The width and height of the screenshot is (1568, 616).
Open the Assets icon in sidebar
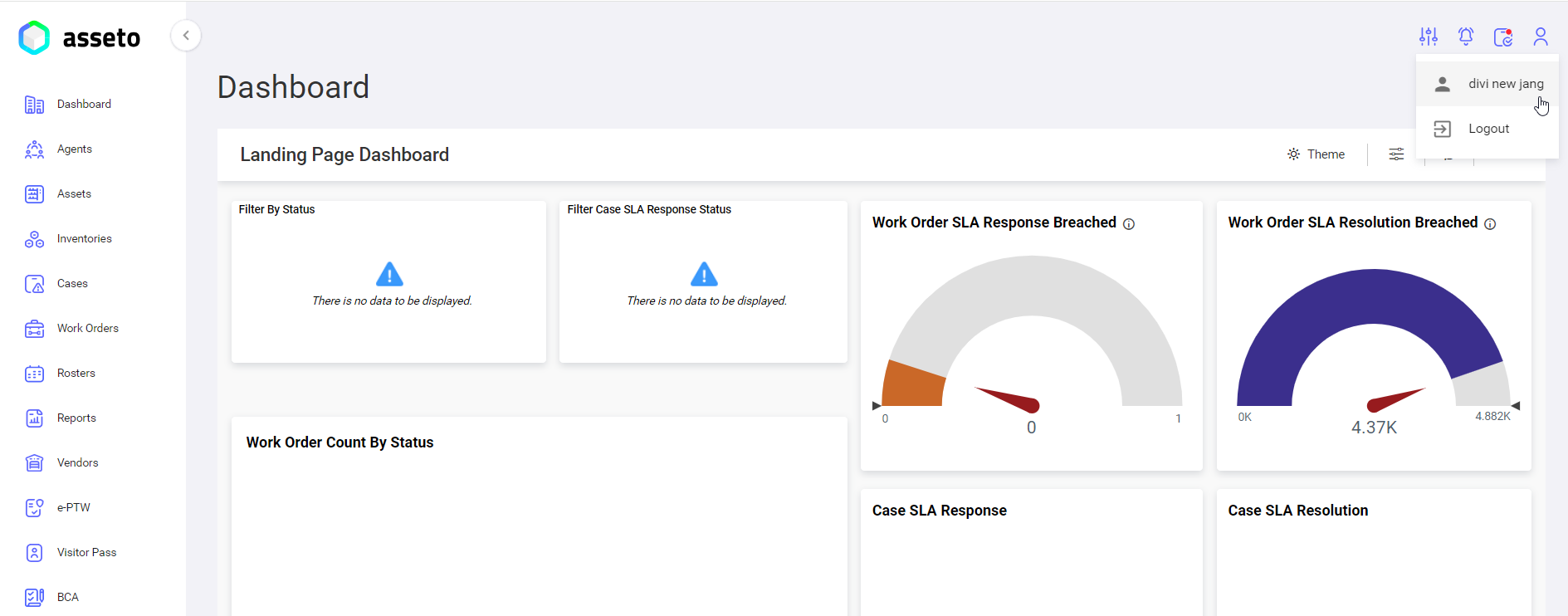click(34, 194)
